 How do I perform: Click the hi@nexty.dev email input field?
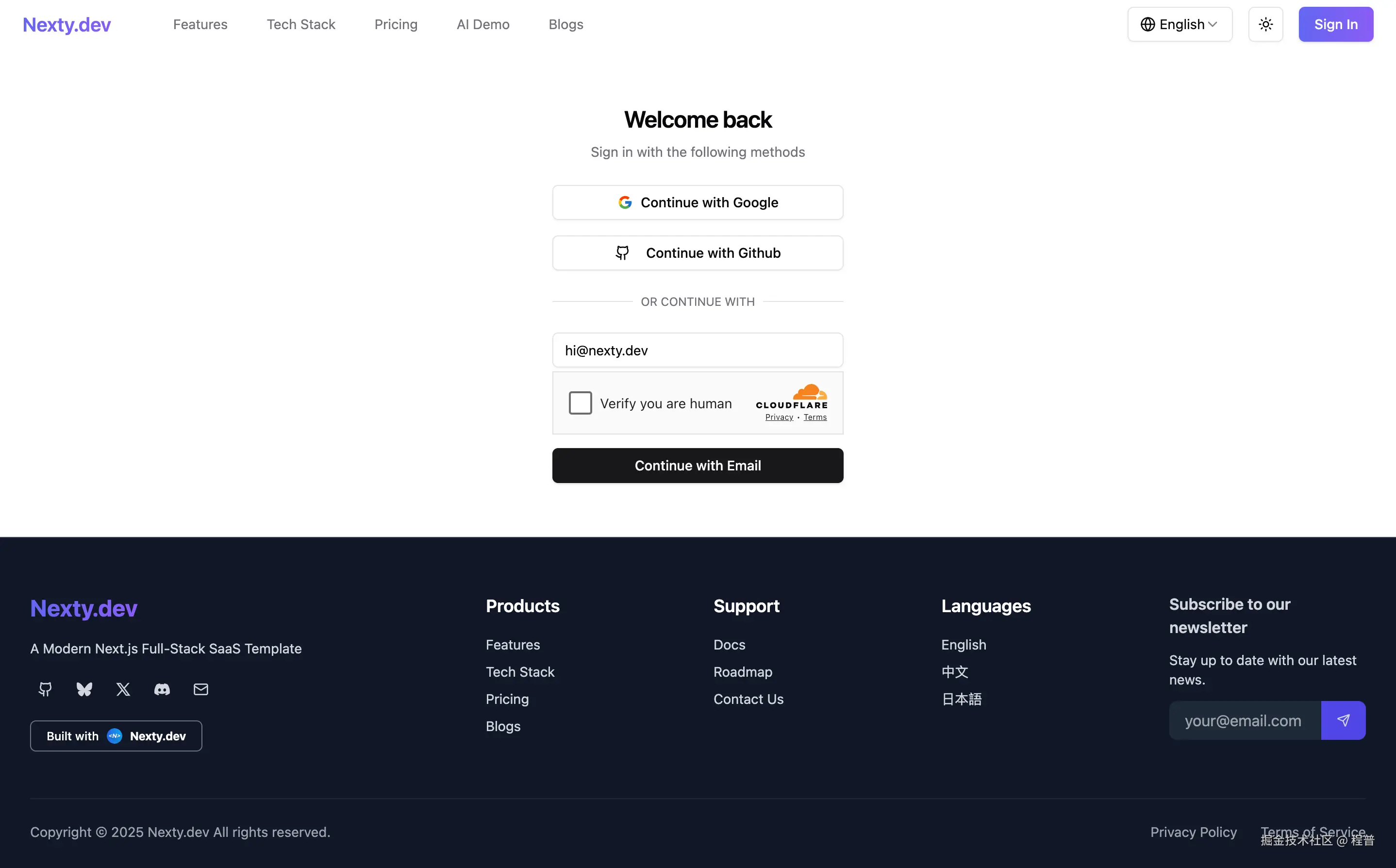(698, 350)
